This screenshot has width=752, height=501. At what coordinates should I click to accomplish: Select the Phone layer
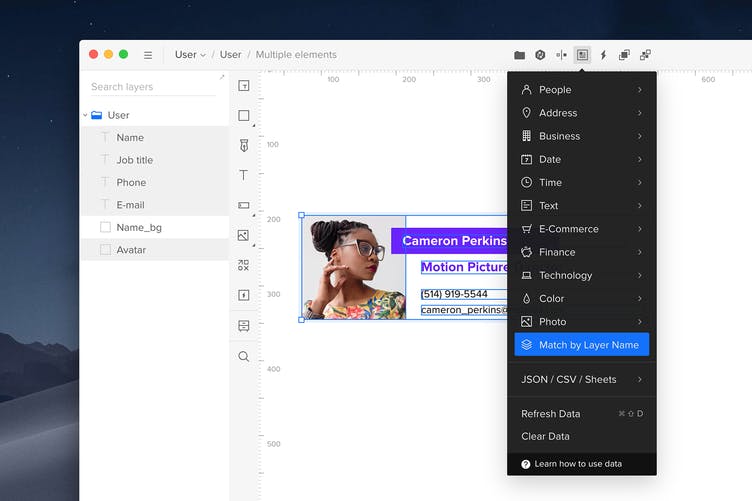click(154, 183)
